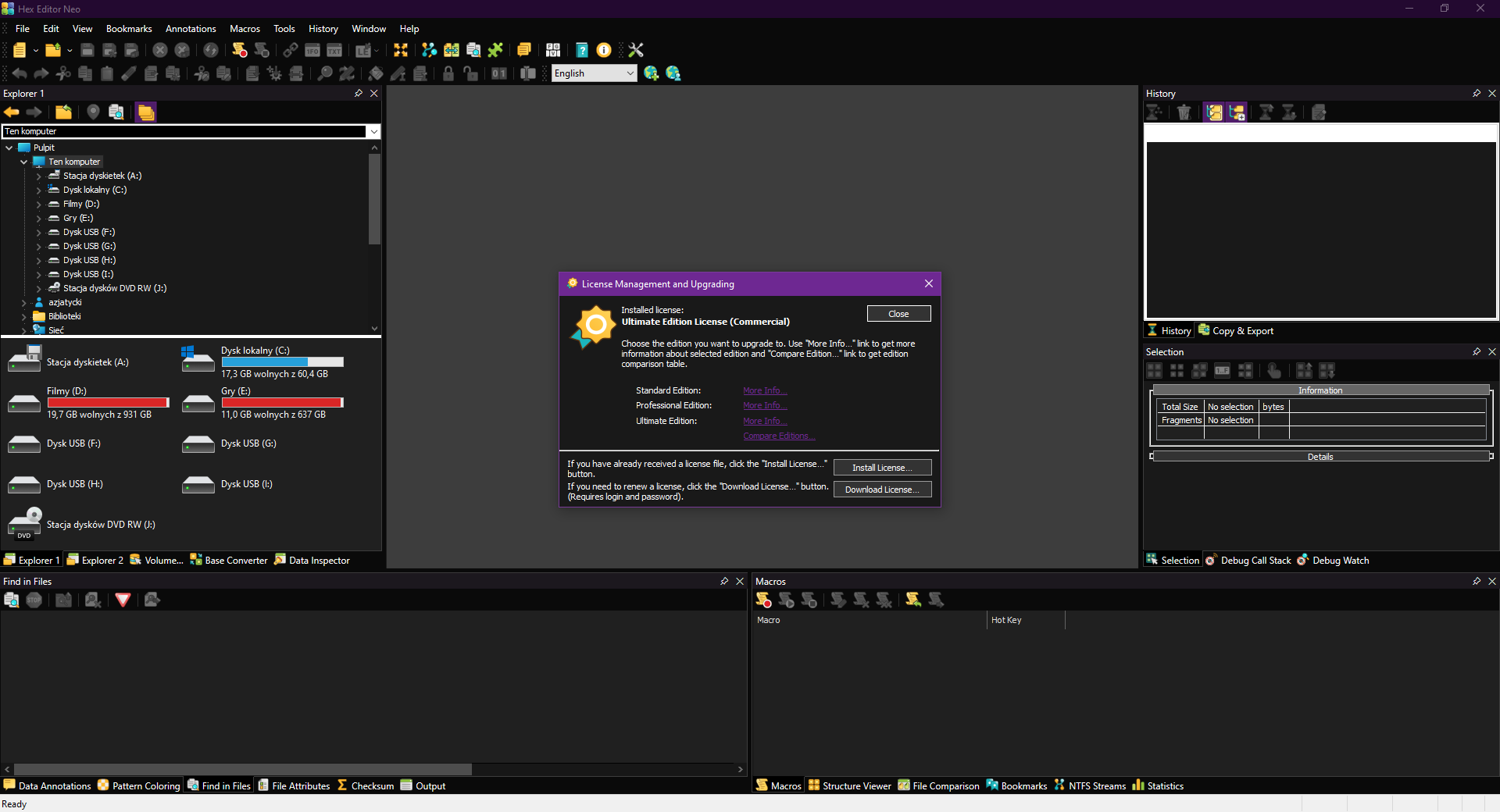Click the Explorer parent folder up icon
This screenshot has height=812, width=1500.
[x=63, y=112]
